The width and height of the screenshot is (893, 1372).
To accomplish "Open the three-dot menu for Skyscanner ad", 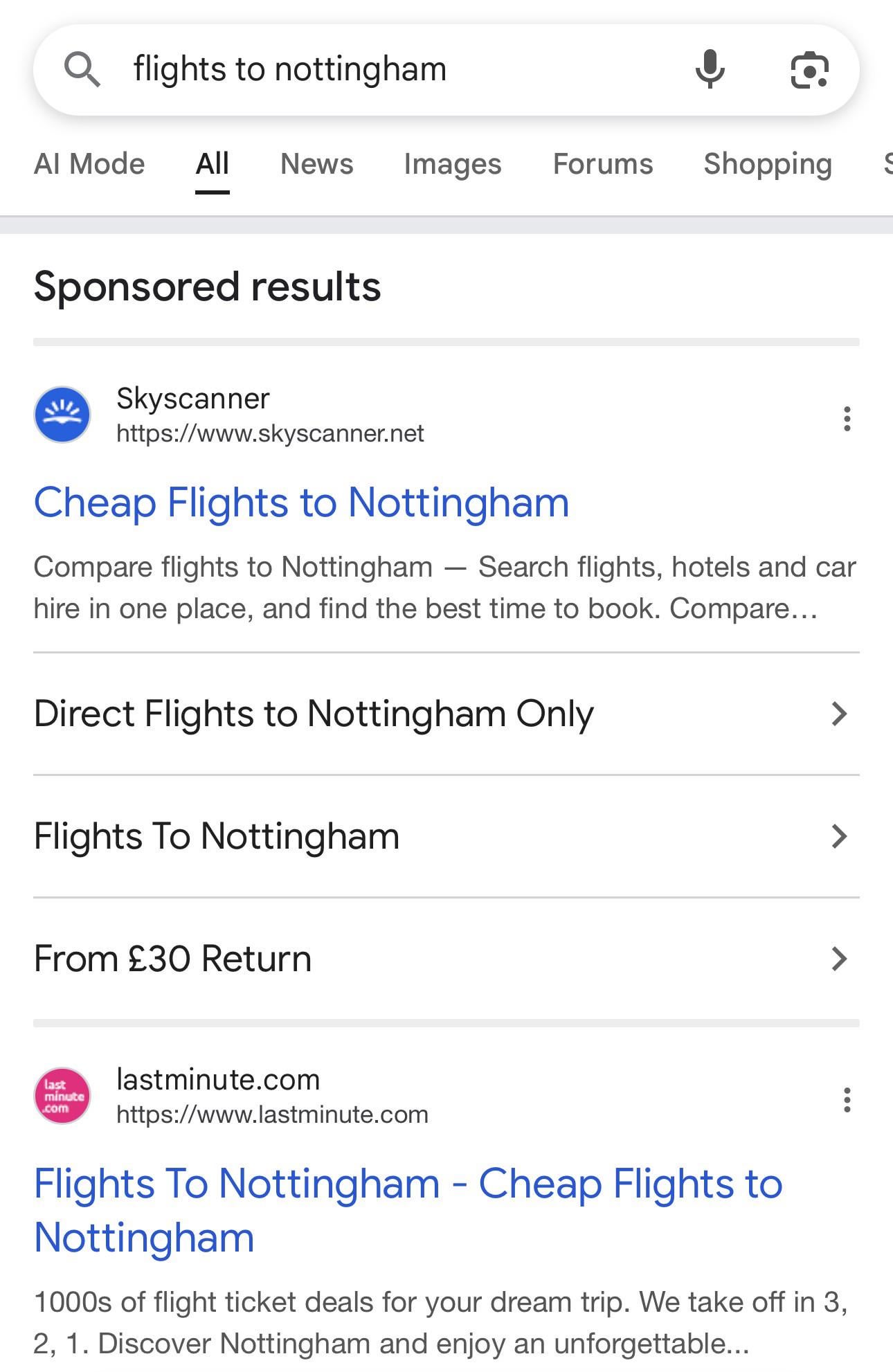I will 847,419.
